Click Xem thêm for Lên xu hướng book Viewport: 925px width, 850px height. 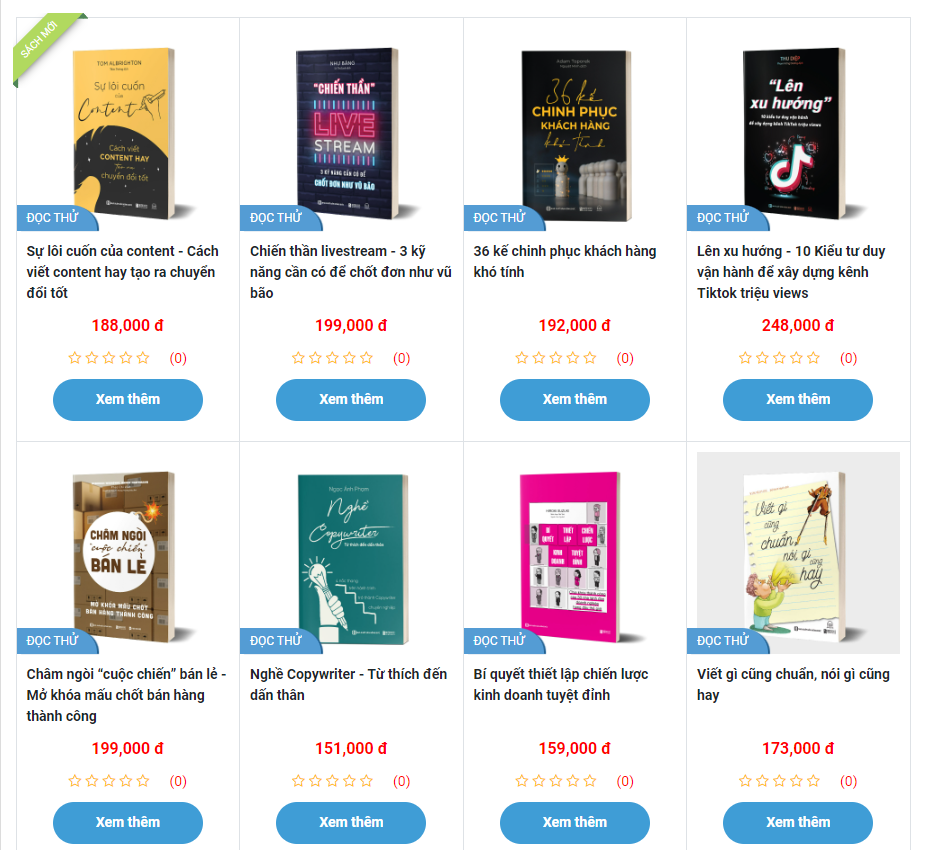tap(798, 399)
